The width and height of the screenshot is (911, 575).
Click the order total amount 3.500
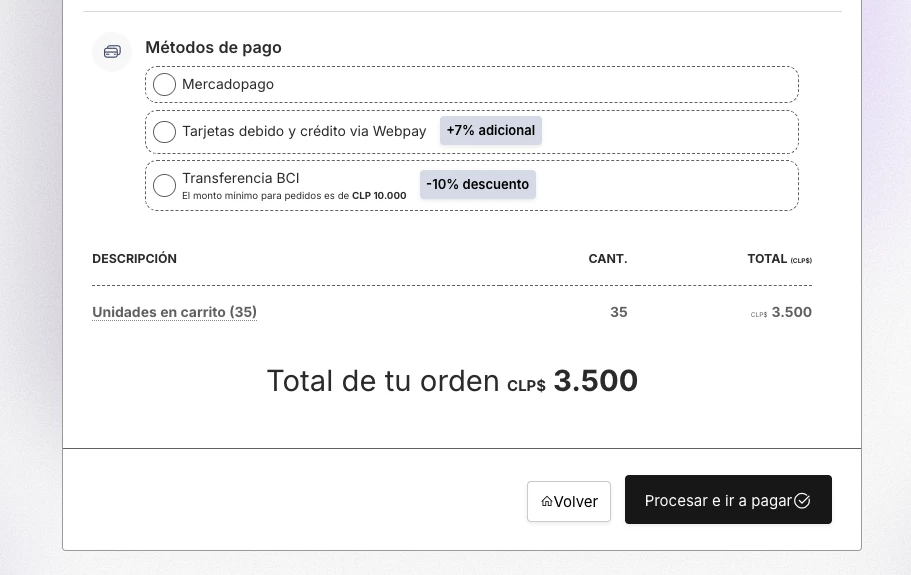[595, 381]
